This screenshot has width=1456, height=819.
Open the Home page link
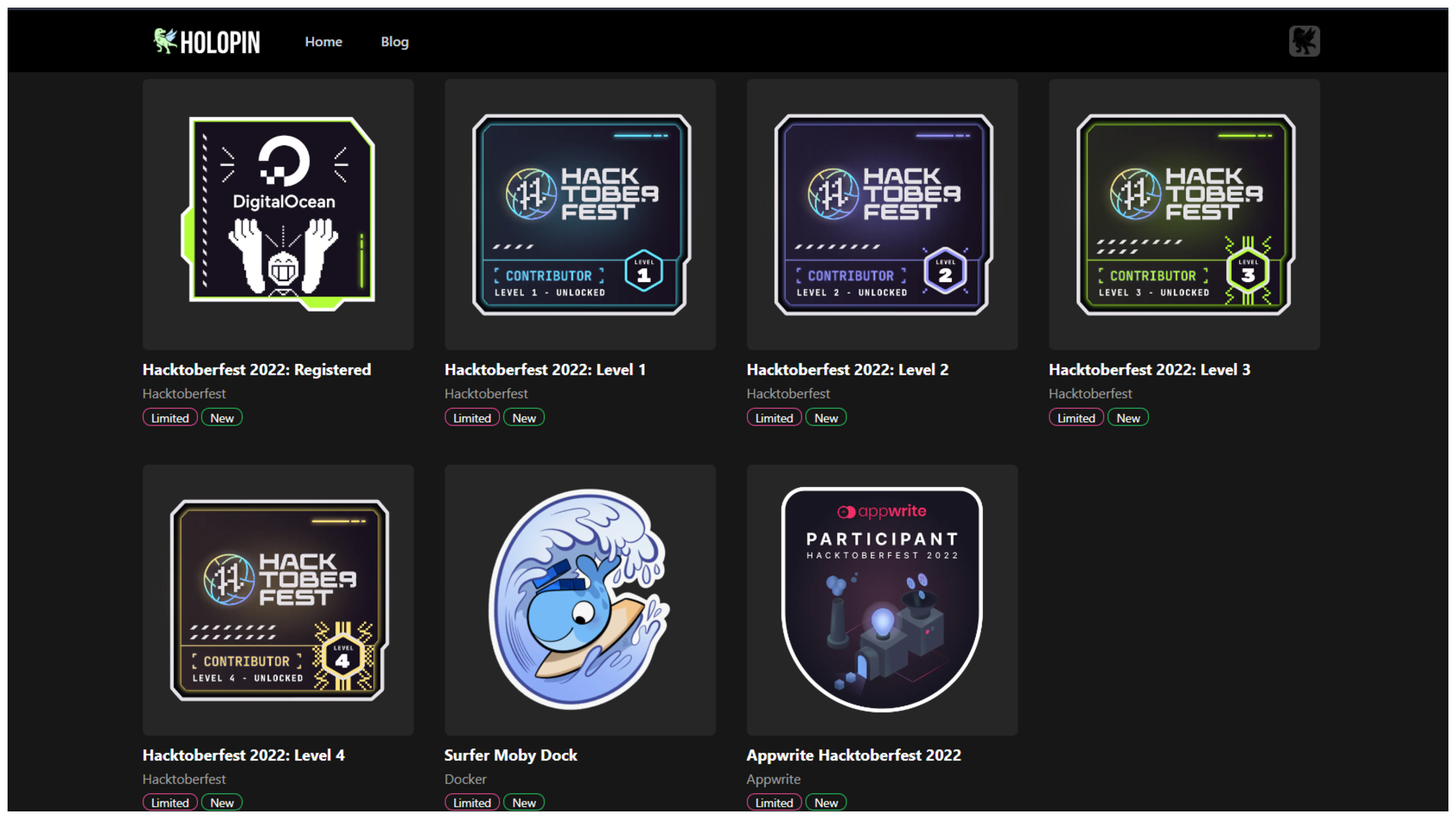click(x=324, y=42)
